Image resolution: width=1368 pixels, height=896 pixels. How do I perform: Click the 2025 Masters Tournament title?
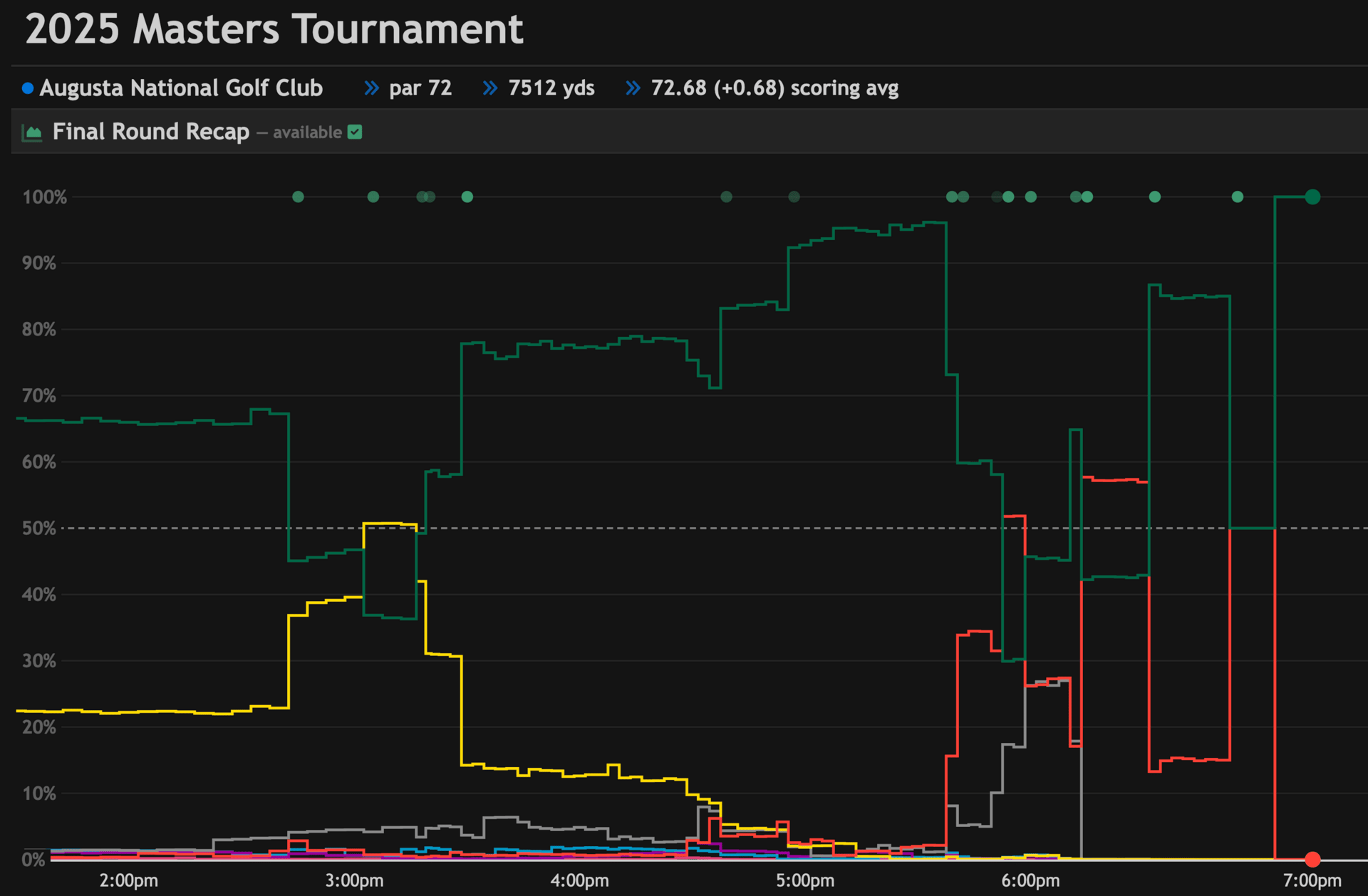coord(274,30)
